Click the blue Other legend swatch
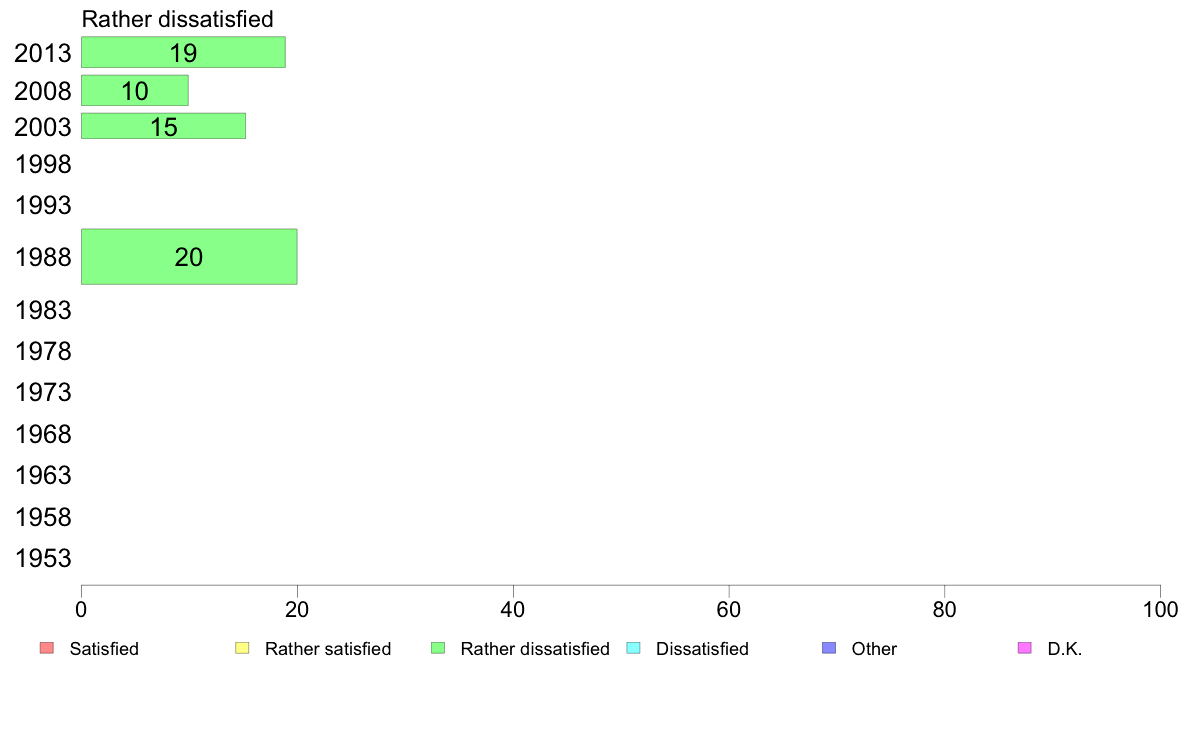1188x736 pixels. tap(829, 648)
